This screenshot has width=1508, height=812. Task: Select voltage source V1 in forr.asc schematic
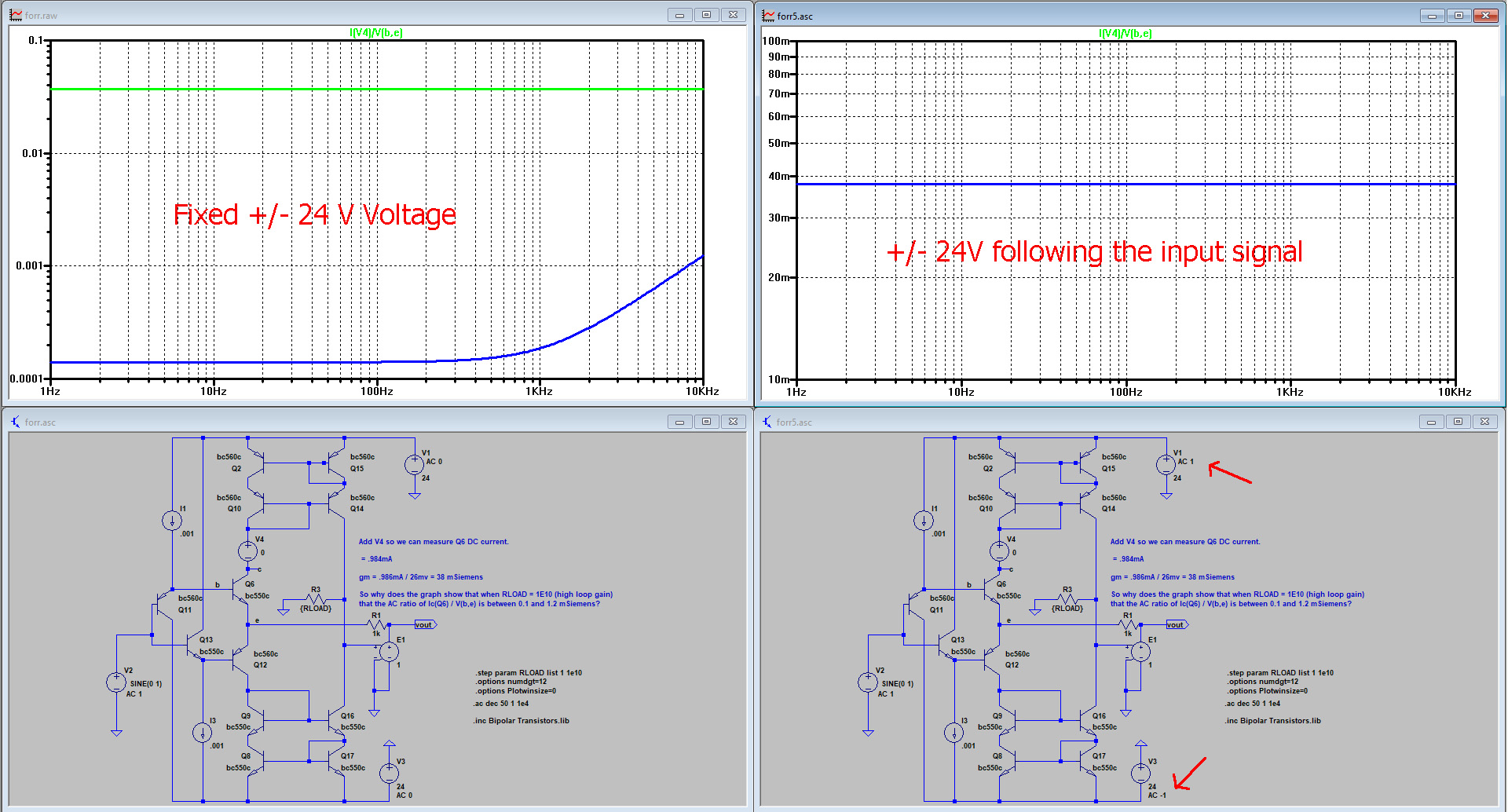pyautogui.click(x=414, y=465)
